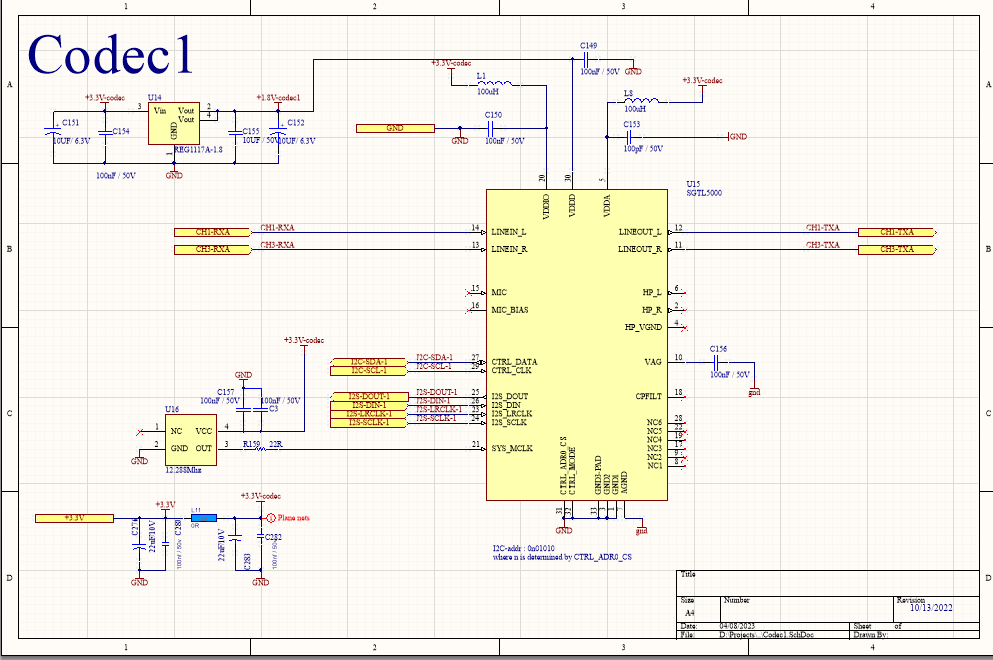
Task: Select inductor L1 100uH symbol
Action: [x=494, y=84]
